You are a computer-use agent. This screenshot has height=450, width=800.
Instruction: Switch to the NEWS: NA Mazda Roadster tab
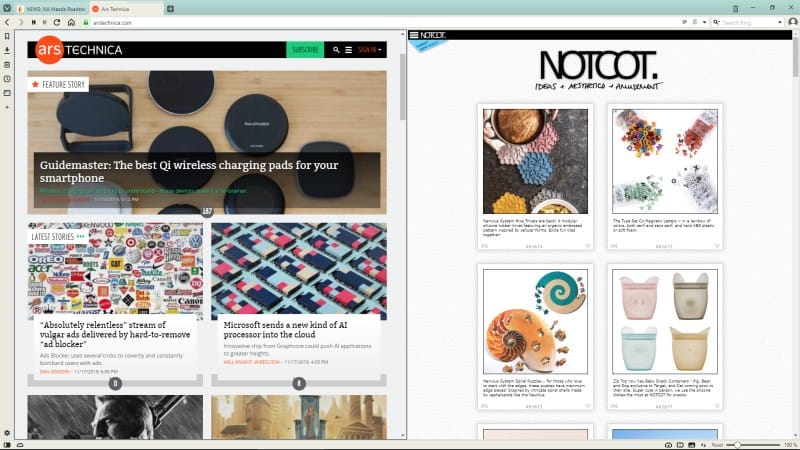[x=51, y=9]
